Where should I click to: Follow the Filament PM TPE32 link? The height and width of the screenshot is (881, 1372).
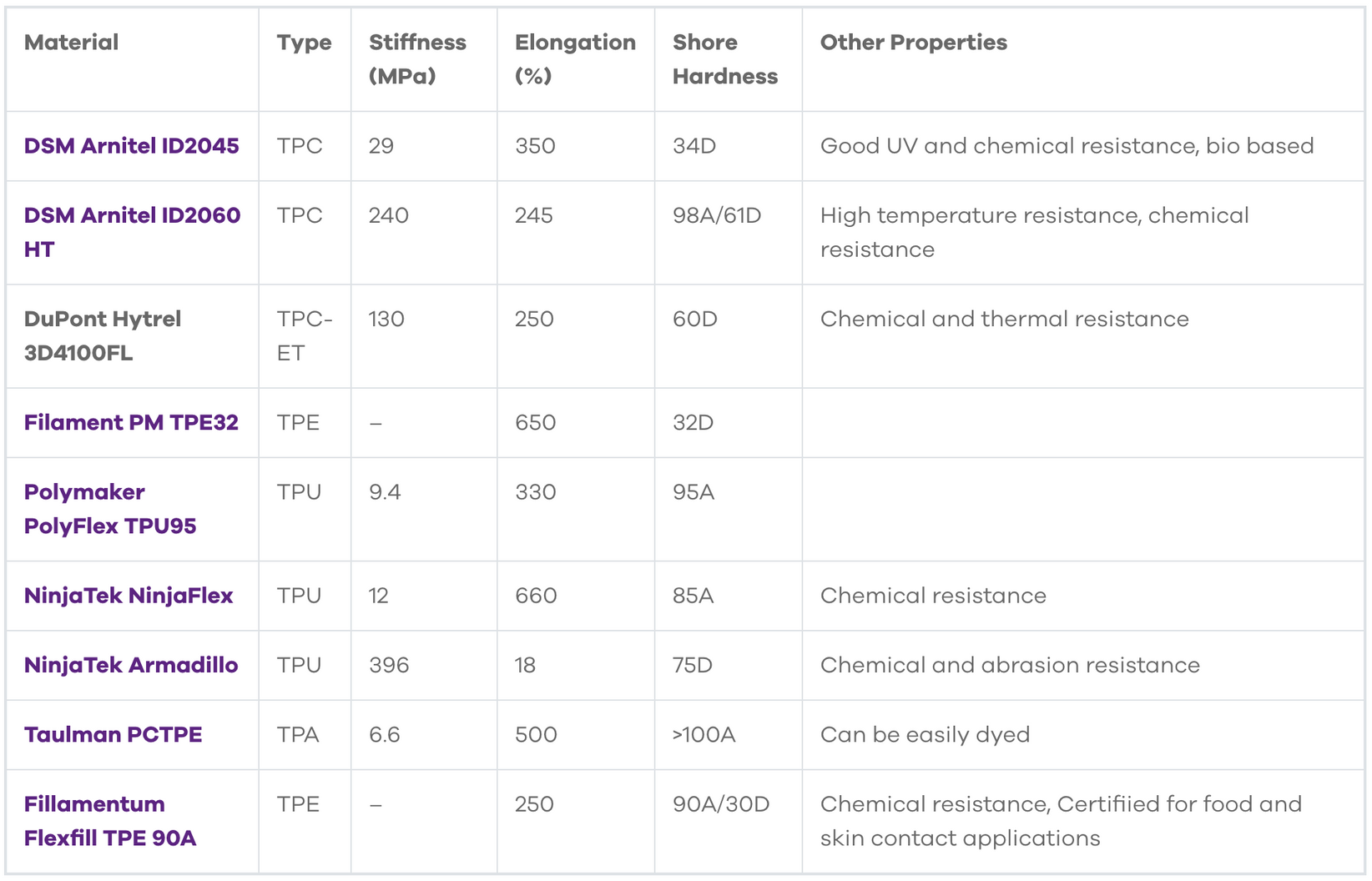tap(131, 423)
